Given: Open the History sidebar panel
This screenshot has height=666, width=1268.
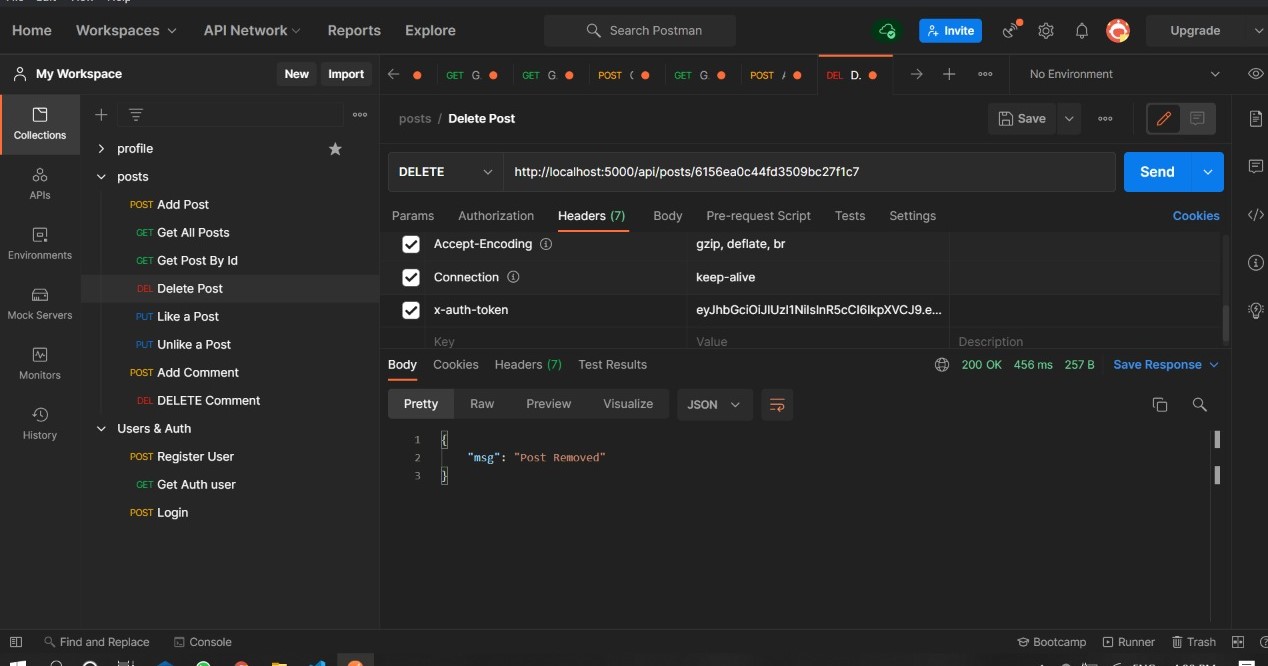Looking at the screenshot, I should coord(40,424).
